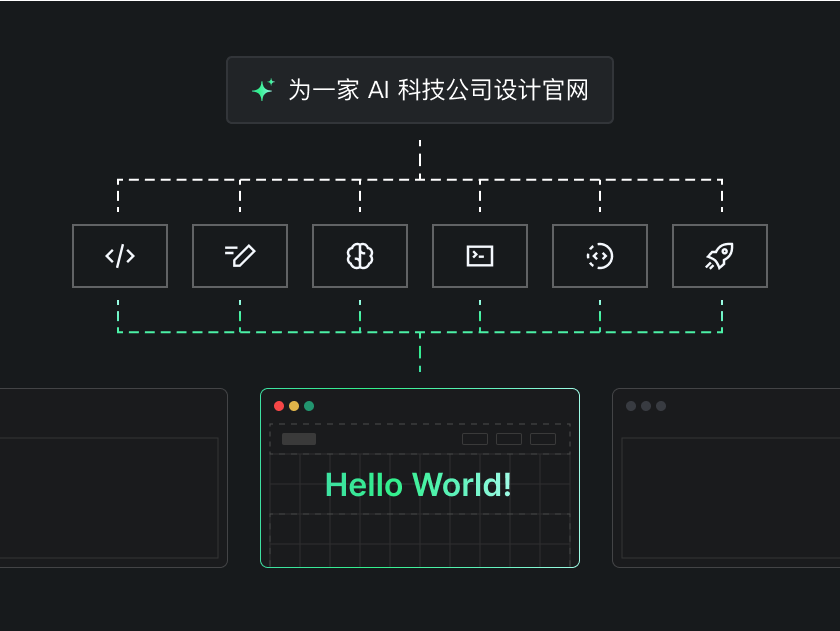
Task: Toggle the yellow traffic-light dot
Action: click(294, 407)
